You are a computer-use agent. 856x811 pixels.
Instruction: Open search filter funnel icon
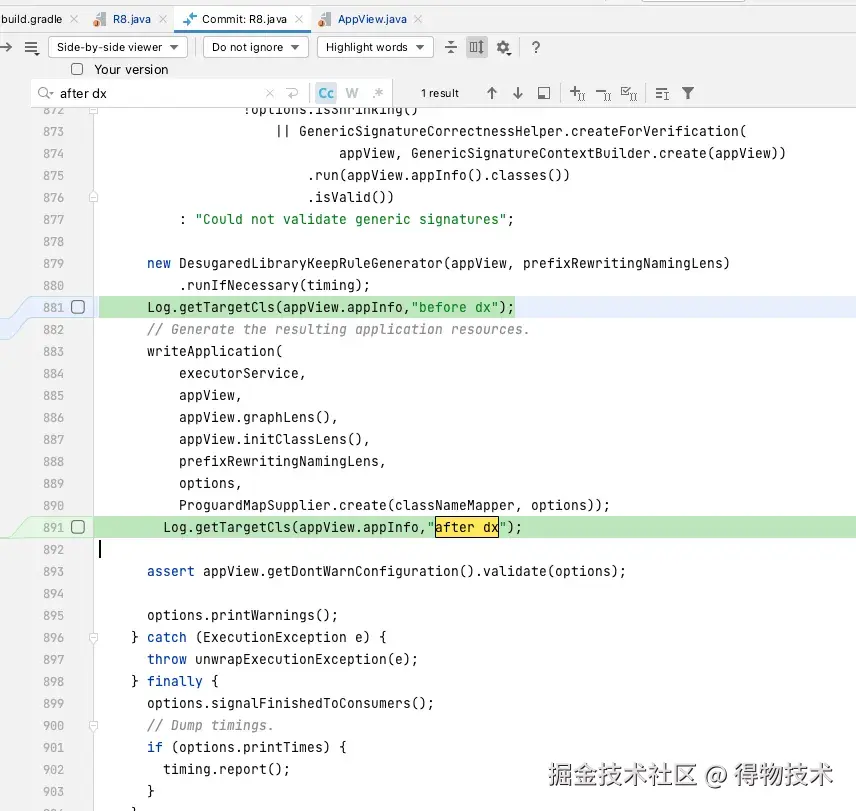[688, 93]
